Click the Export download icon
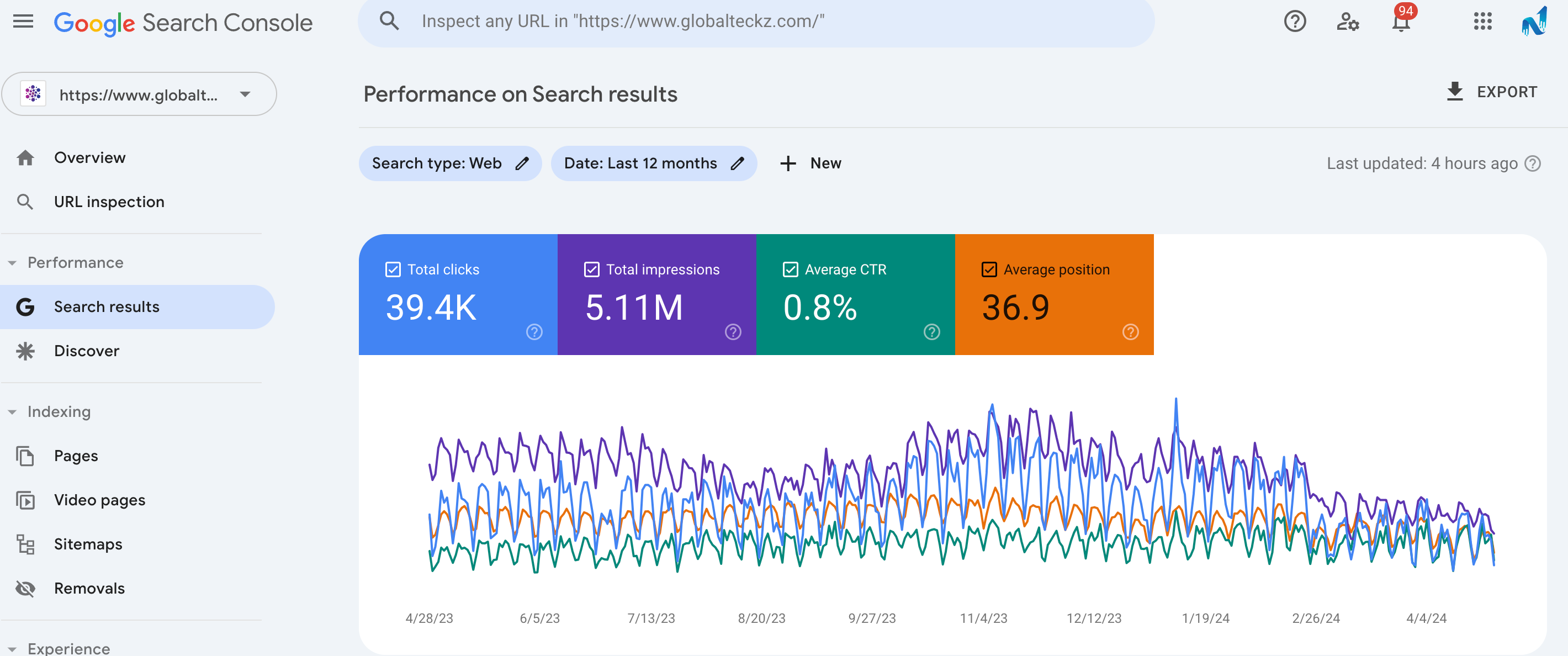1568x656 pixels. click(x=1455, y=91)
